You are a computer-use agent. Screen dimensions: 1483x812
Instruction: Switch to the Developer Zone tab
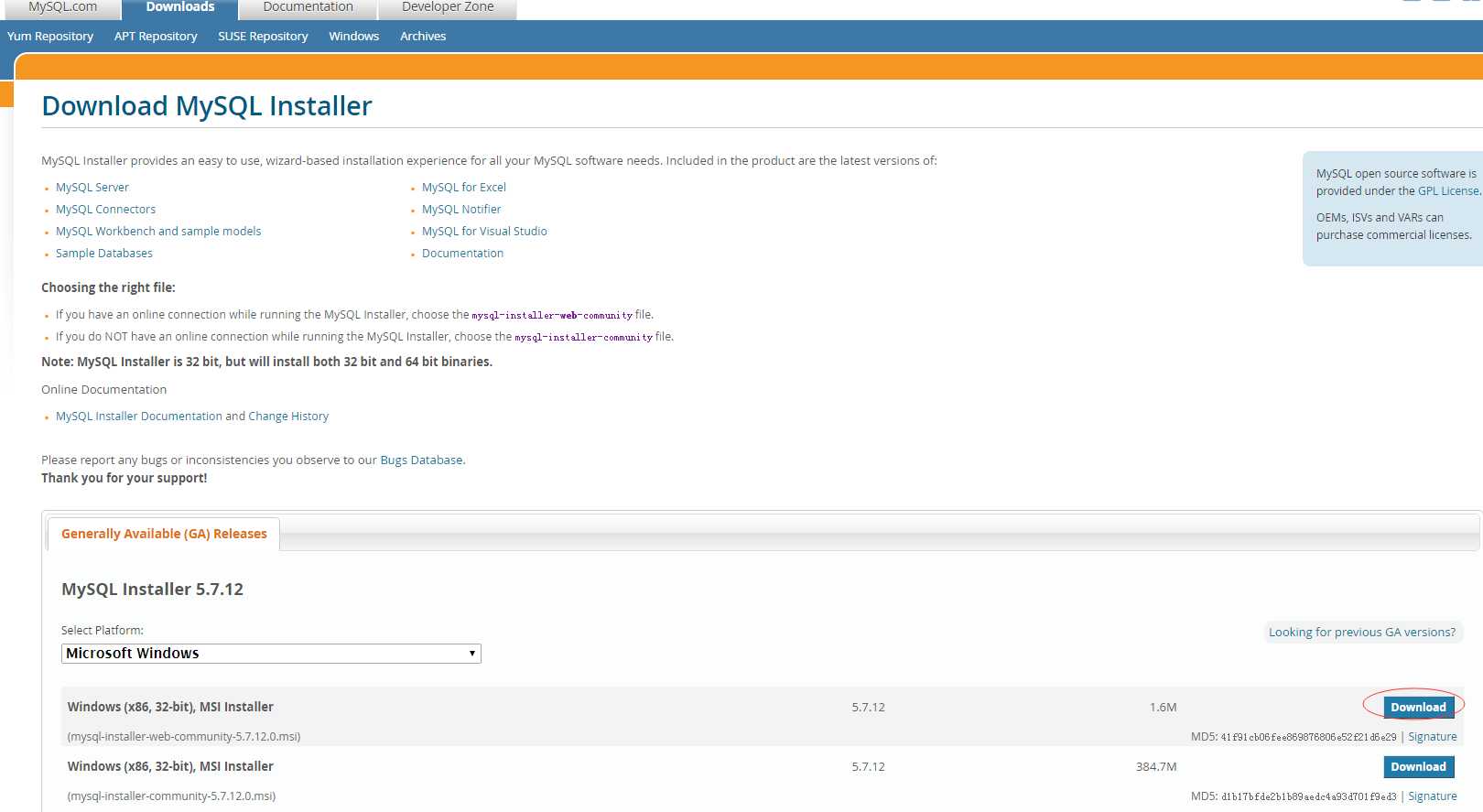[x=448, y=7]
